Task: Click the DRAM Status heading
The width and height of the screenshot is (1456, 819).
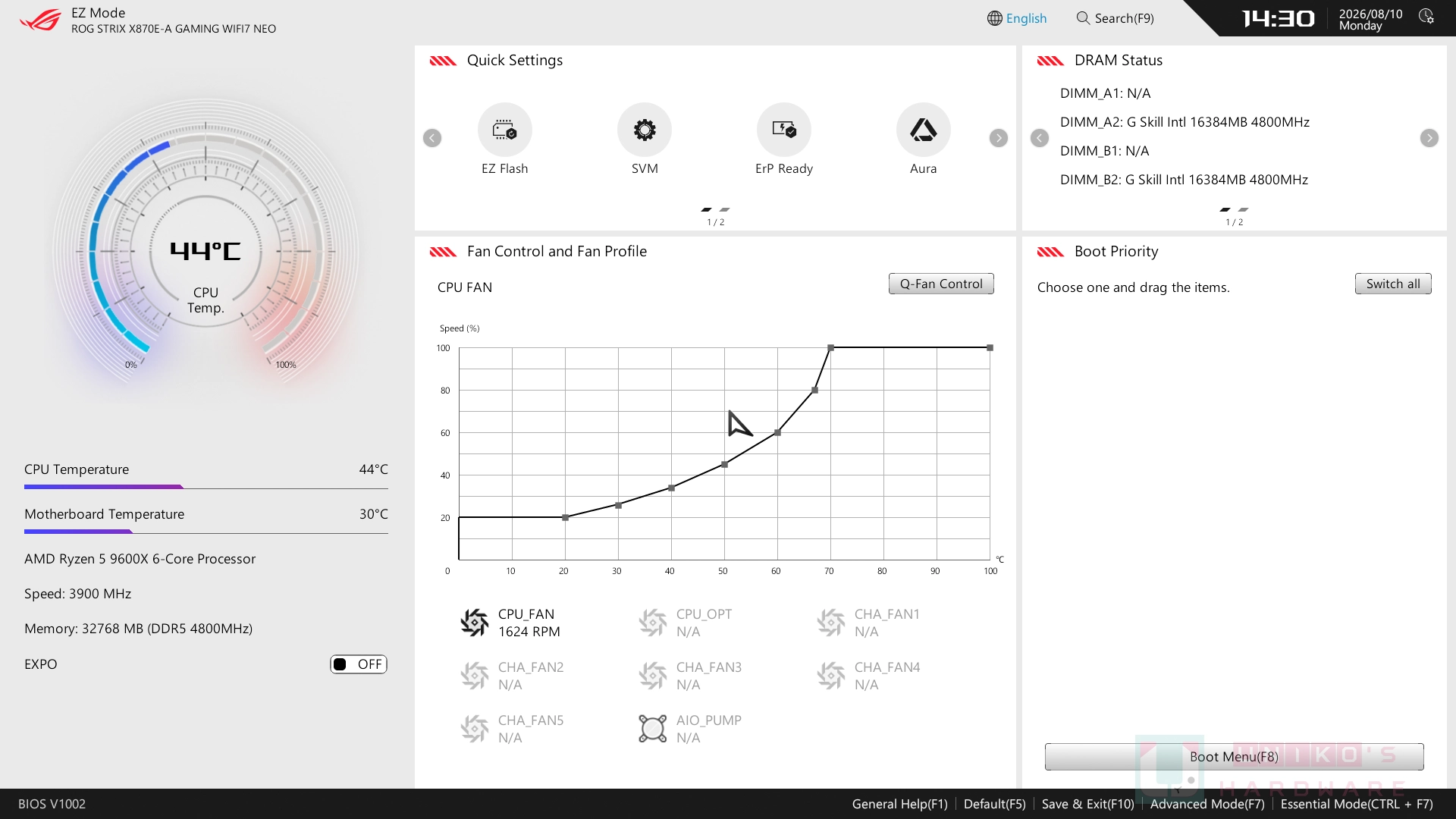Action: [1118, 61]
